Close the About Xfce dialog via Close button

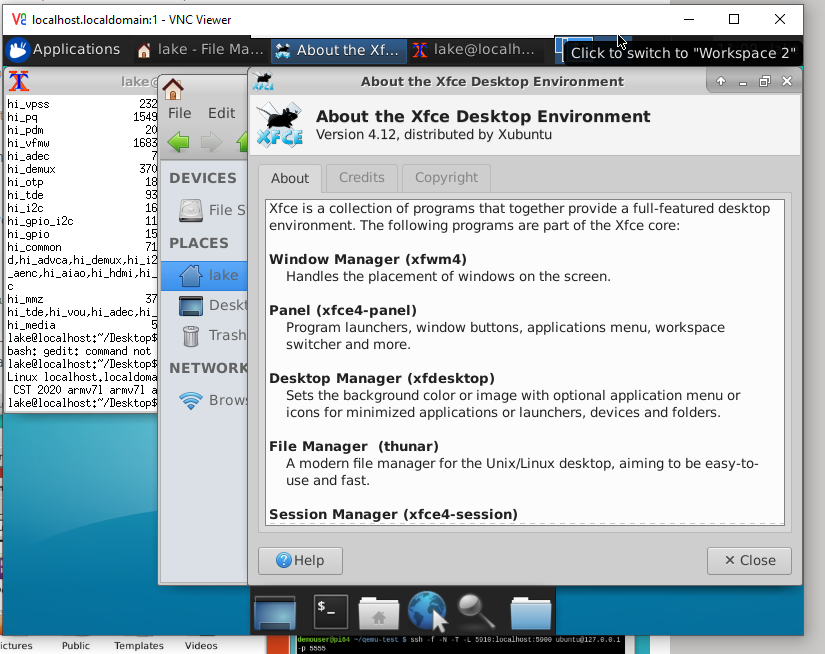point(749,560)
